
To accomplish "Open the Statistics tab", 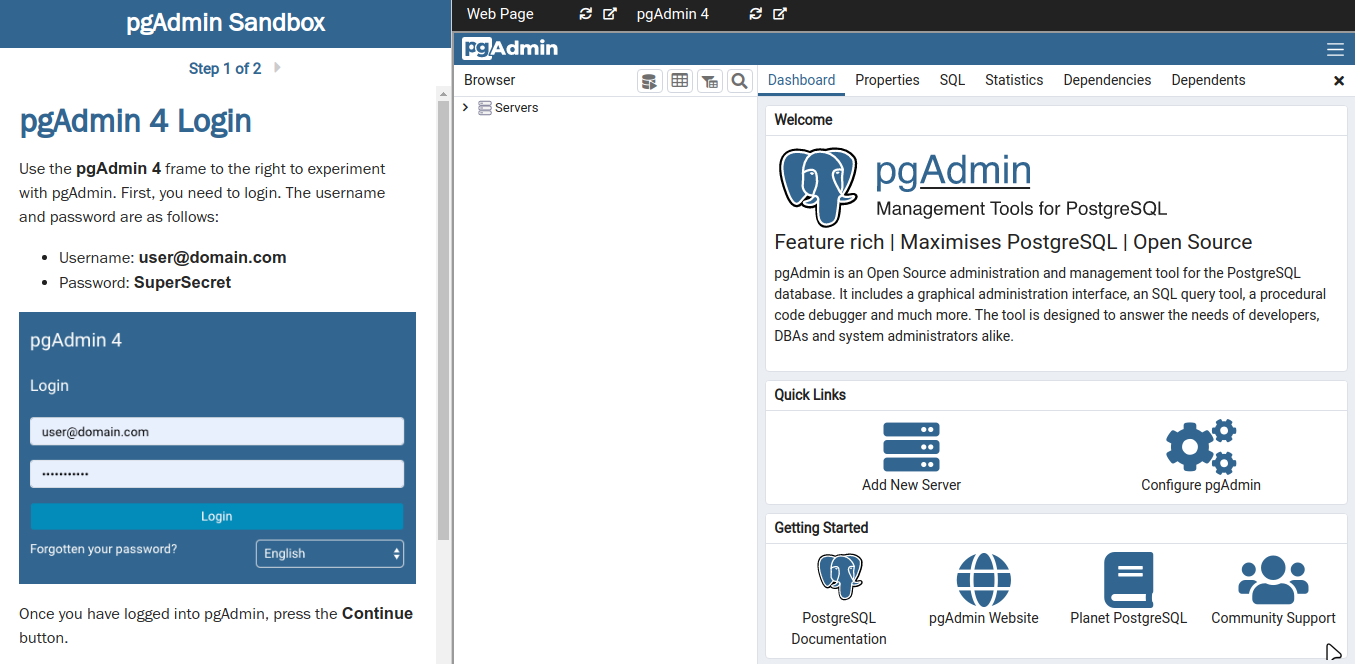I will point(1014,80).
